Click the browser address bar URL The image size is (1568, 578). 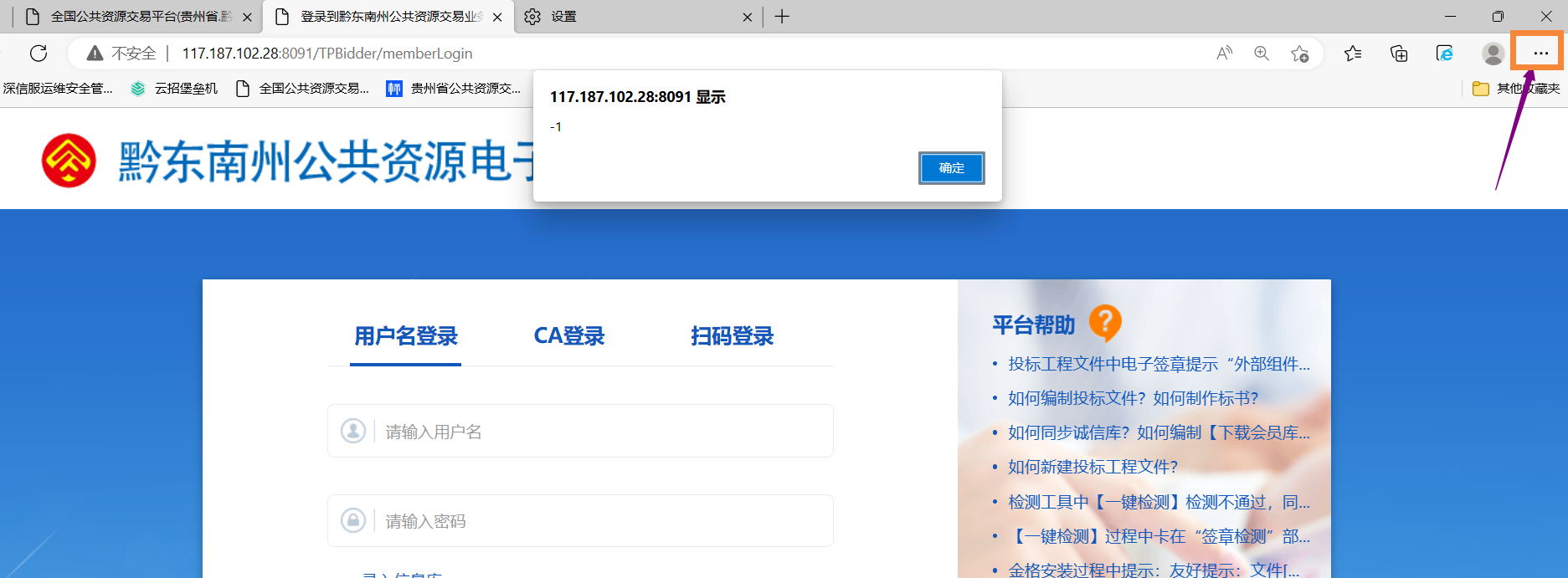point(327,54)
